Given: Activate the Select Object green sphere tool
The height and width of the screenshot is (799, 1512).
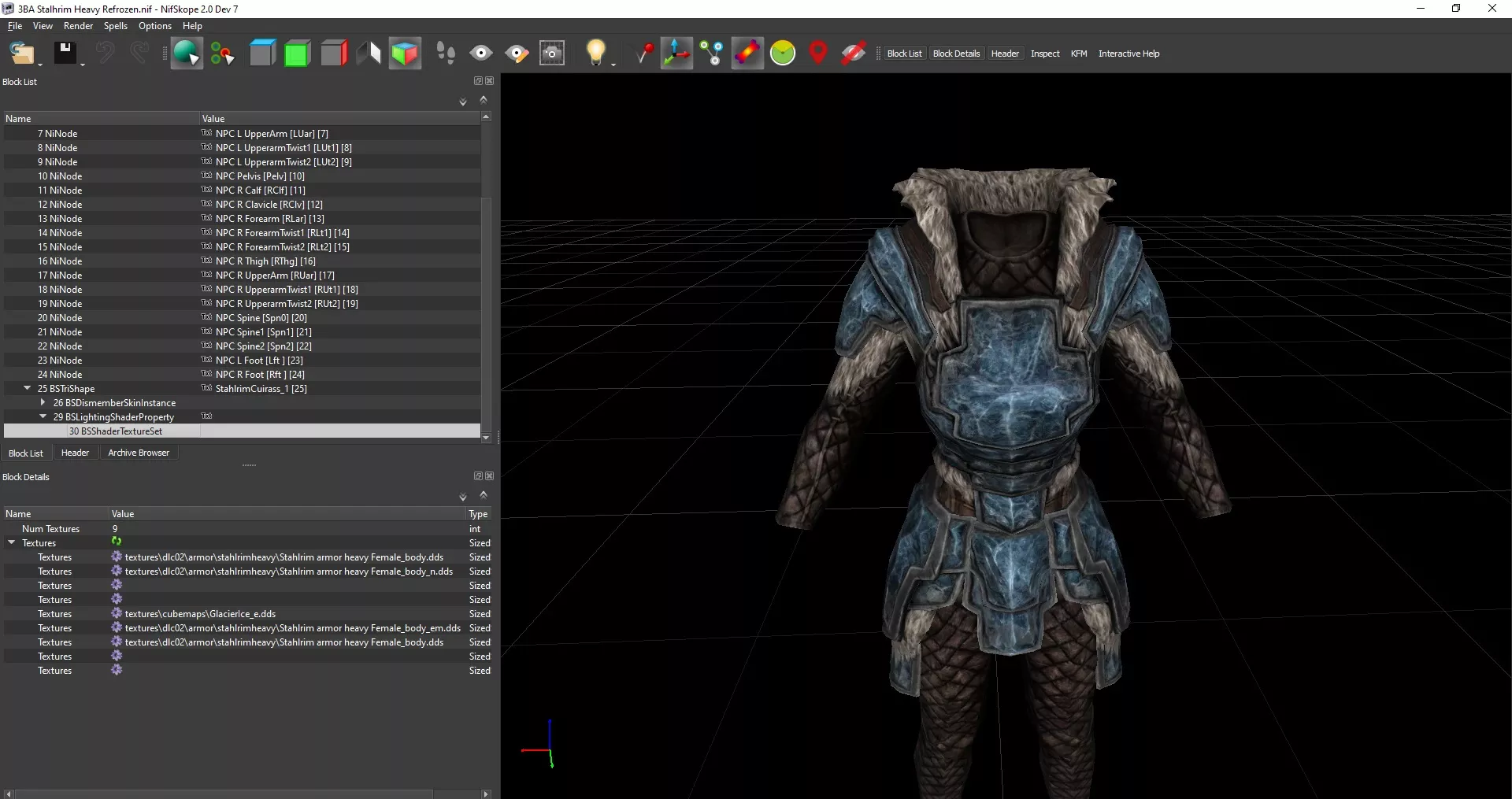Looking at the screenshot, I should pyautogui.click(x=187, y=54).
